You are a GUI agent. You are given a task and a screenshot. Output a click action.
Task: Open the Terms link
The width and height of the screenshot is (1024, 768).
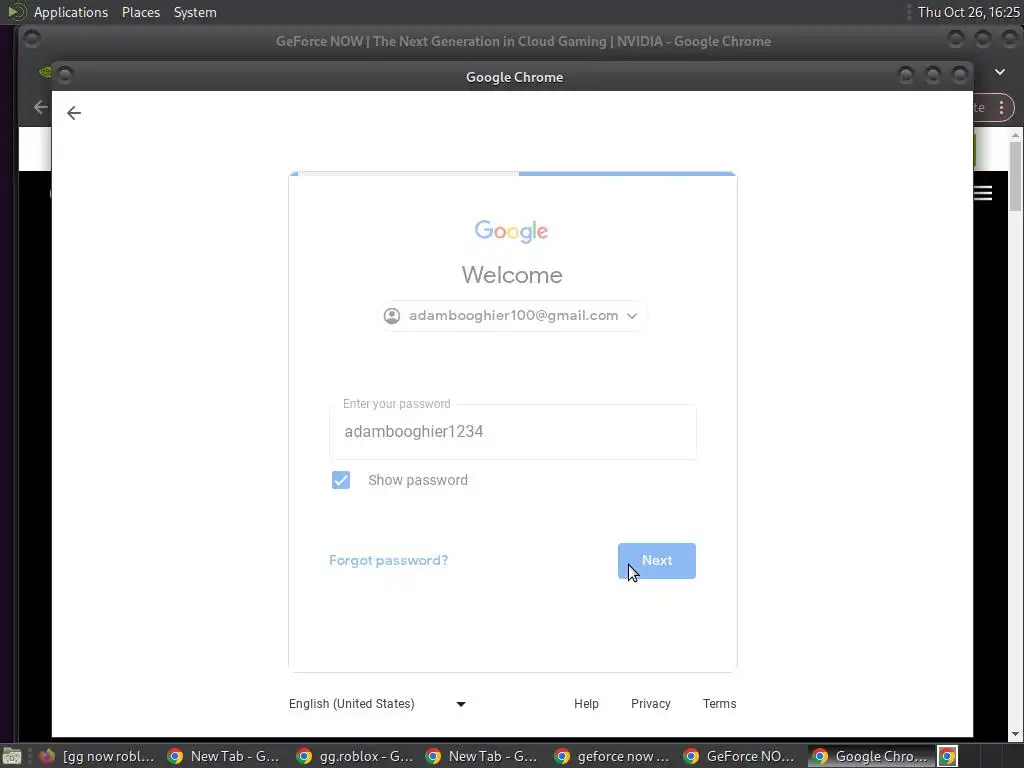tap(719, 703)
